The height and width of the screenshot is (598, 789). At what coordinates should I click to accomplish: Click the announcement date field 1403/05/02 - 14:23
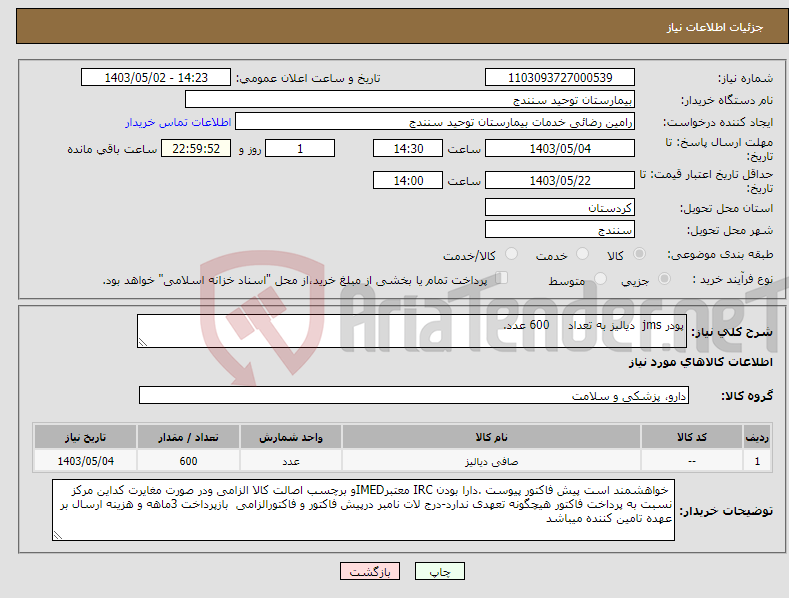click(156, 78)
